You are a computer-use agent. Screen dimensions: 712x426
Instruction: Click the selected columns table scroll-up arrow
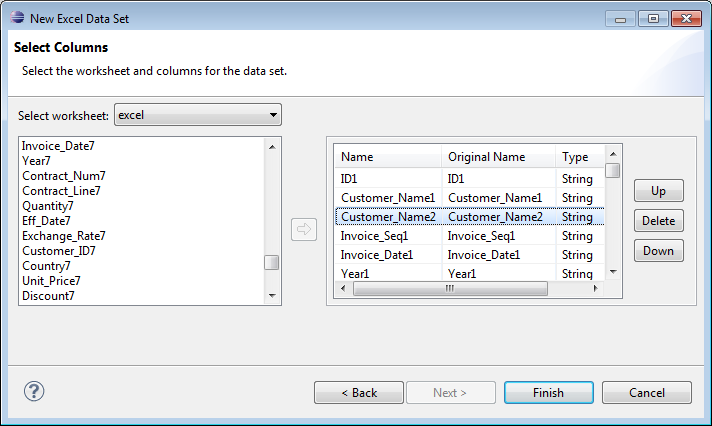click(x=613, y=154)
